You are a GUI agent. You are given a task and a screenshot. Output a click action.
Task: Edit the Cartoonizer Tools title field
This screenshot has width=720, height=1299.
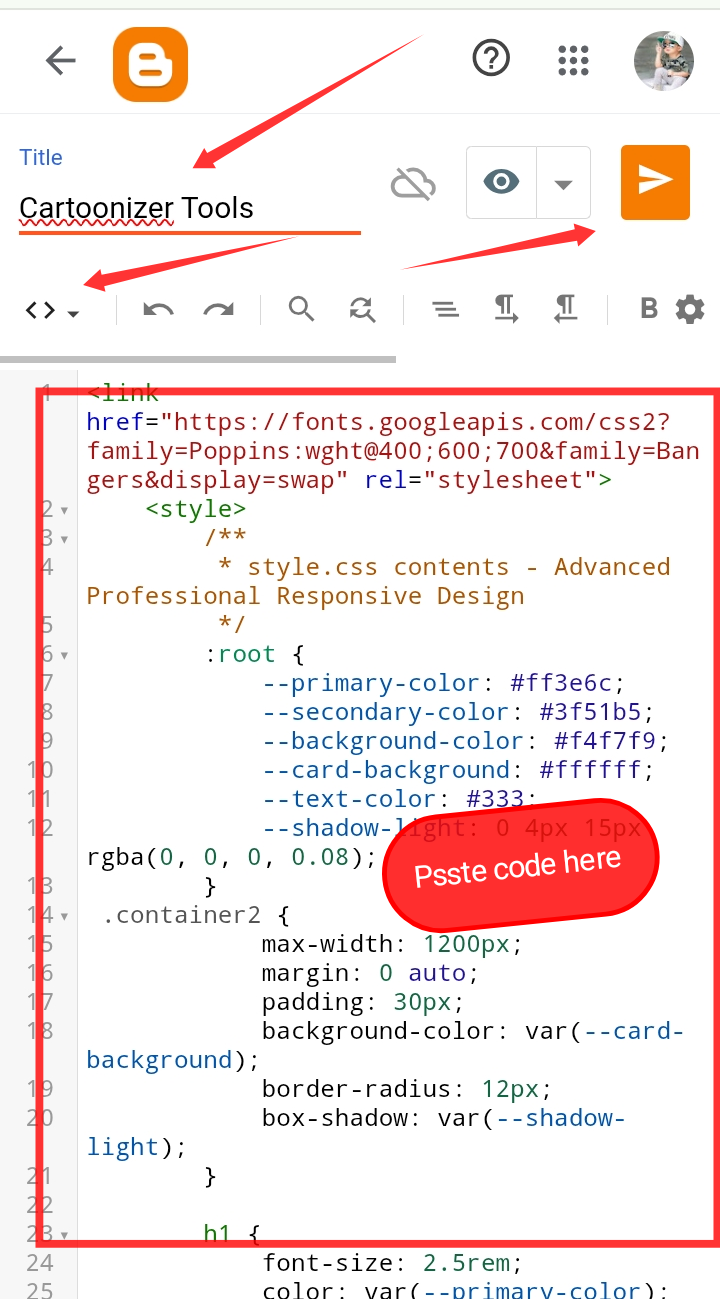190,208
